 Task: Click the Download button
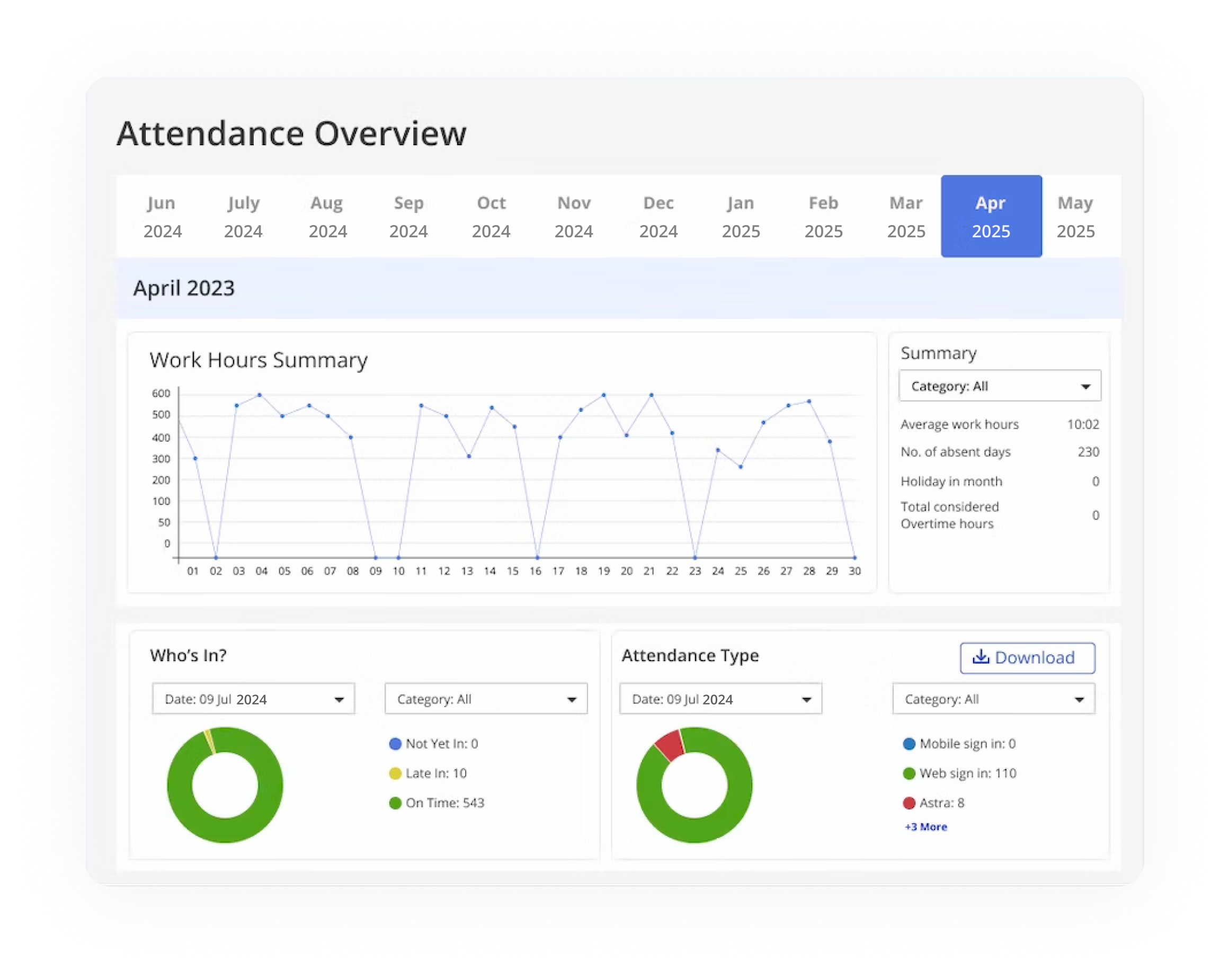(1027, 657)
